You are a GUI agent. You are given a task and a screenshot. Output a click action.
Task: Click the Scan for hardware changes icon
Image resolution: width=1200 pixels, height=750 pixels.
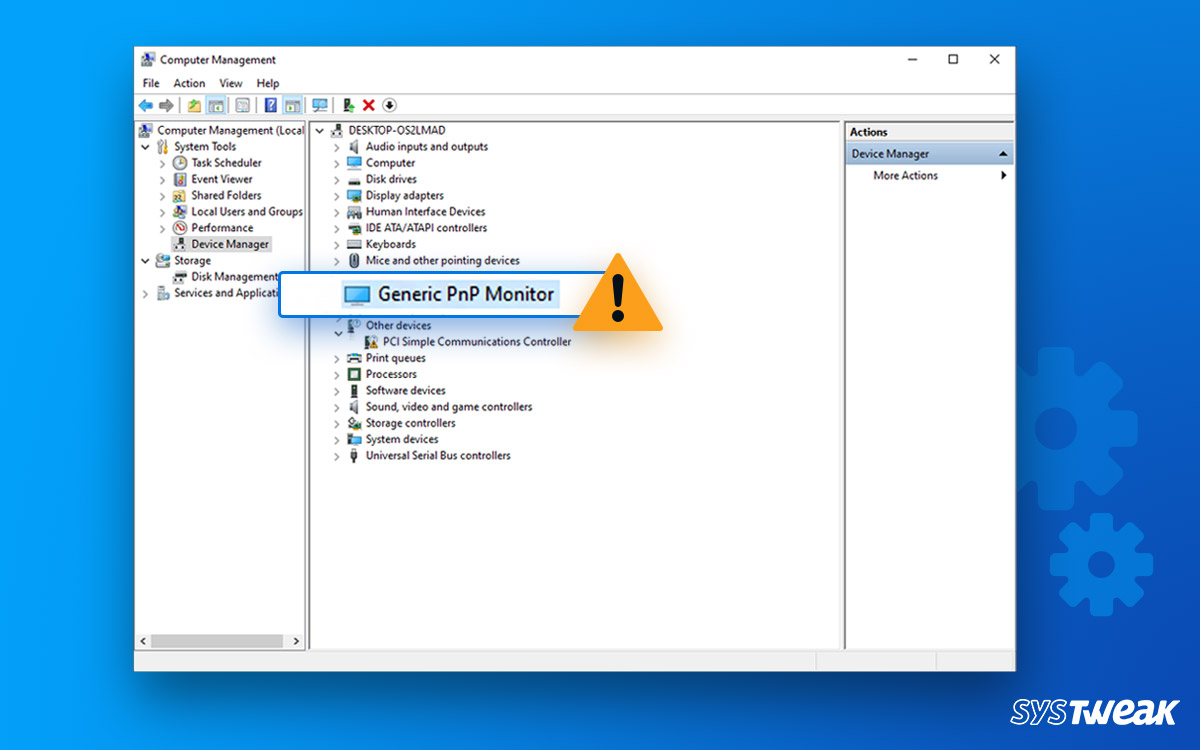[320, 104]
